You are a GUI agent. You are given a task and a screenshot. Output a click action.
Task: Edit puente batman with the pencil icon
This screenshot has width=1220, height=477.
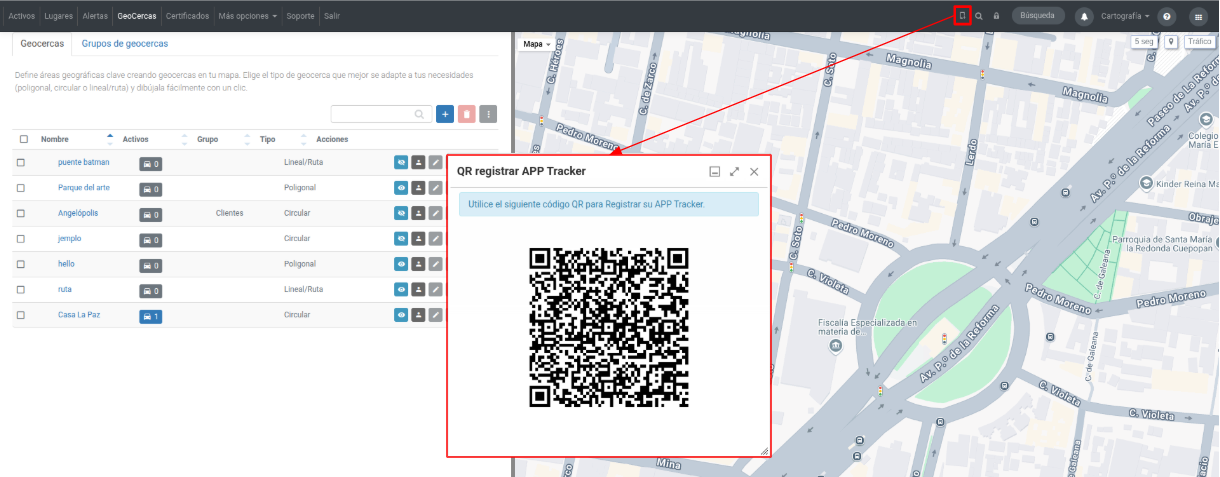435,162
